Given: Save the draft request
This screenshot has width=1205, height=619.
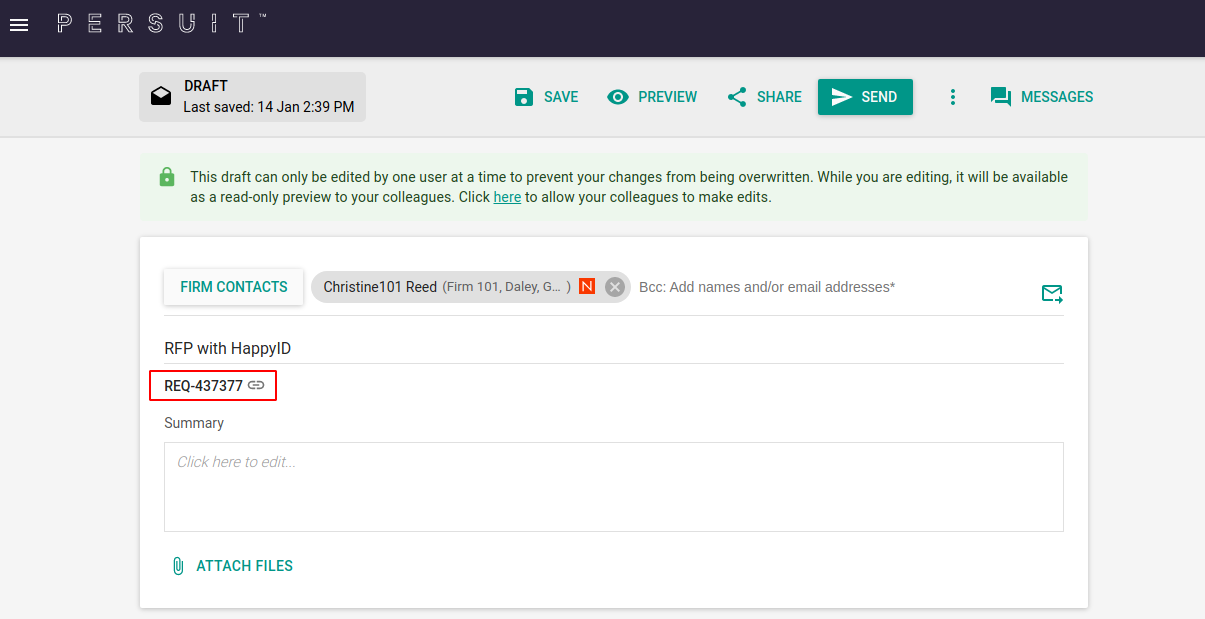Looking at the screenshot, I should (x=546, y=97).
